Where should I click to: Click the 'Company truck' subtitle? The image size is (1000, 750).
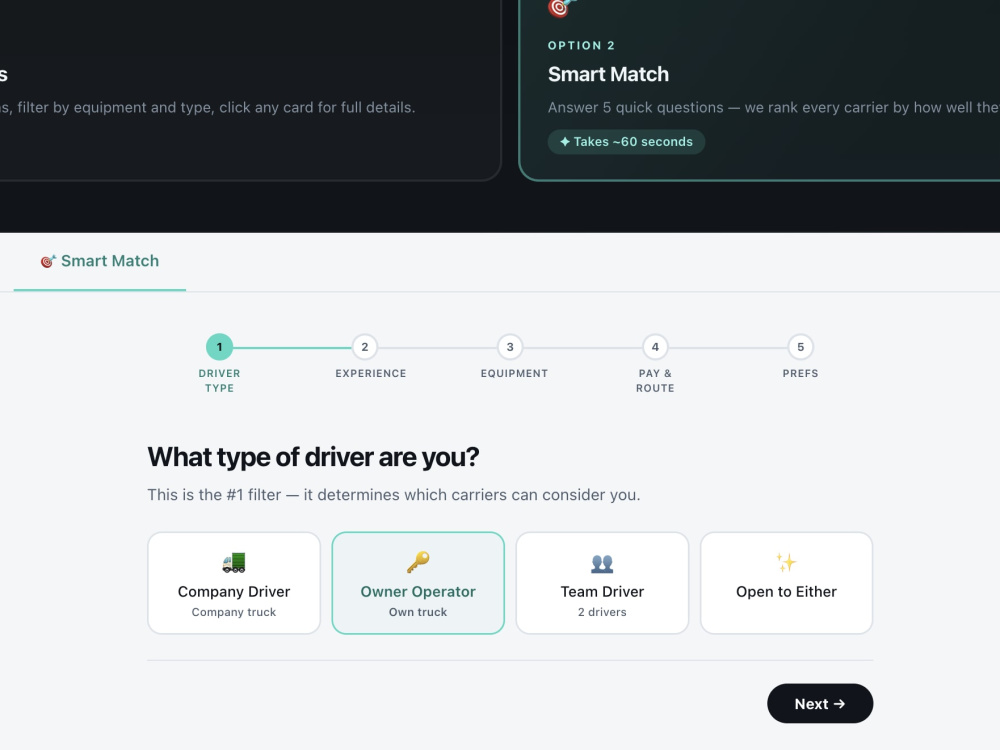pos(233,612)
